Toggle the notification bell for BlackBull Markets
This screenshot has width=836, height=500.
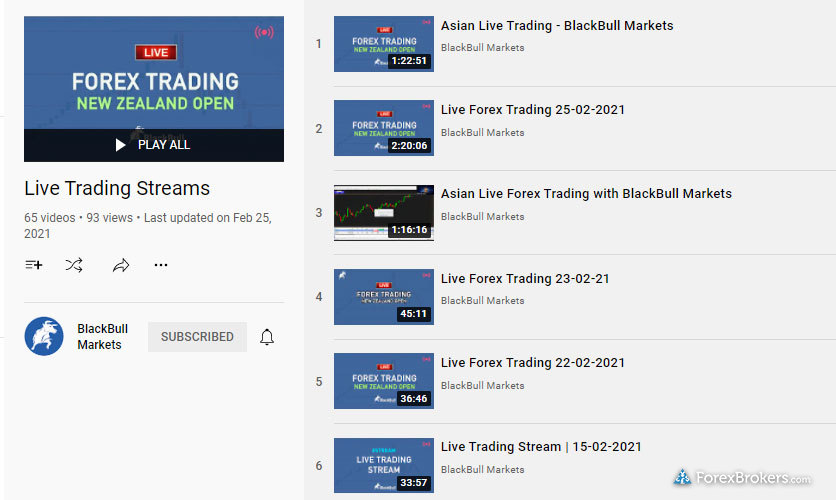pyautogui.click(x=267, y=337)
